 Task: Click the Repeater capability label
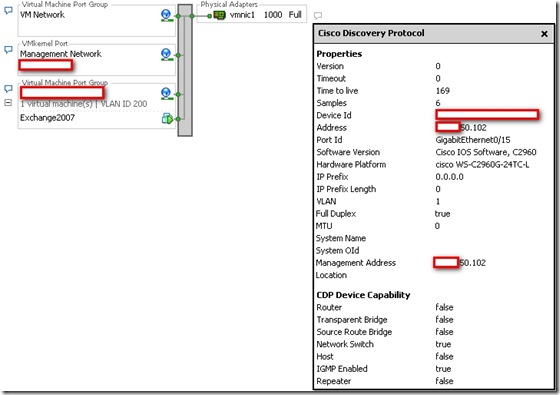tap(334, 381)
